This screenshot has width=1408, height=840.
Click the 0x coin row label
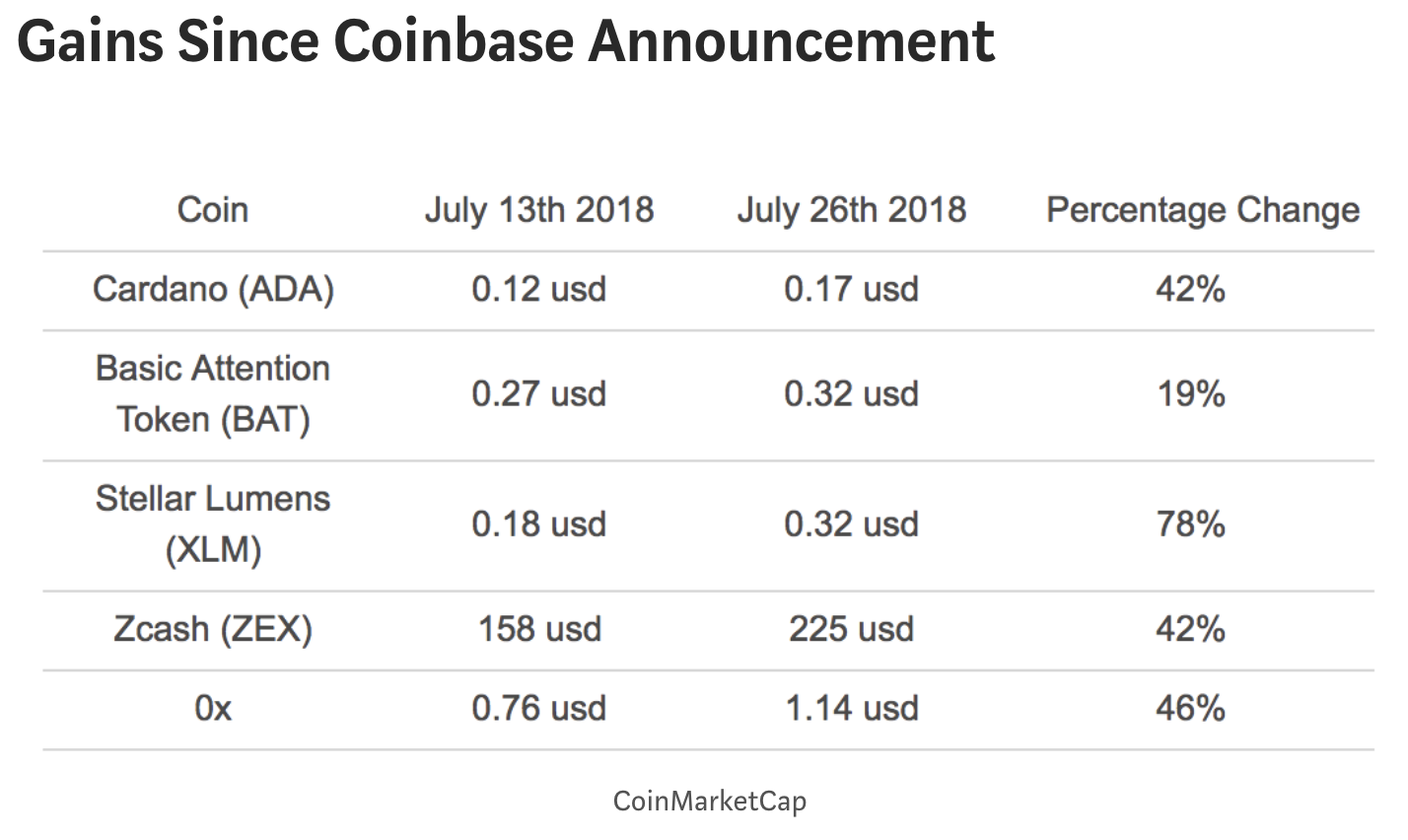coord(213,708)
